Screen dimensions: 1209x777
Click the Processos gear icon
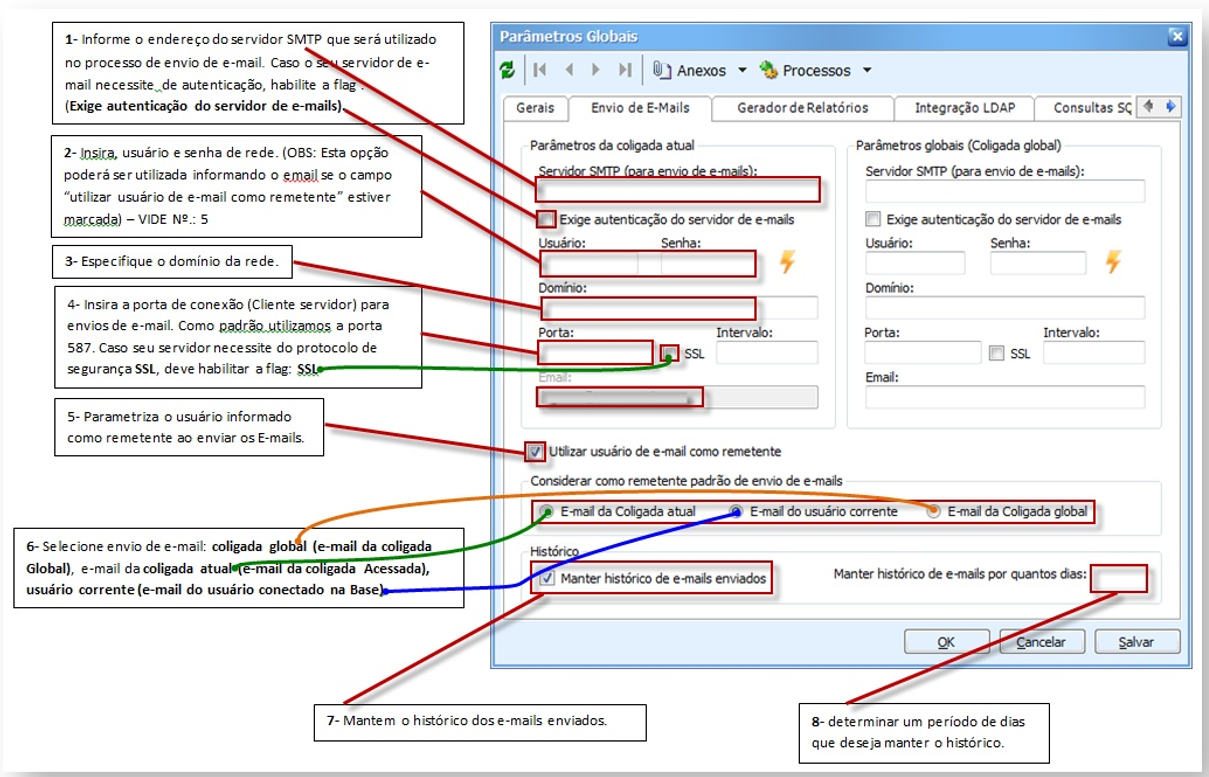coord(769,70)
